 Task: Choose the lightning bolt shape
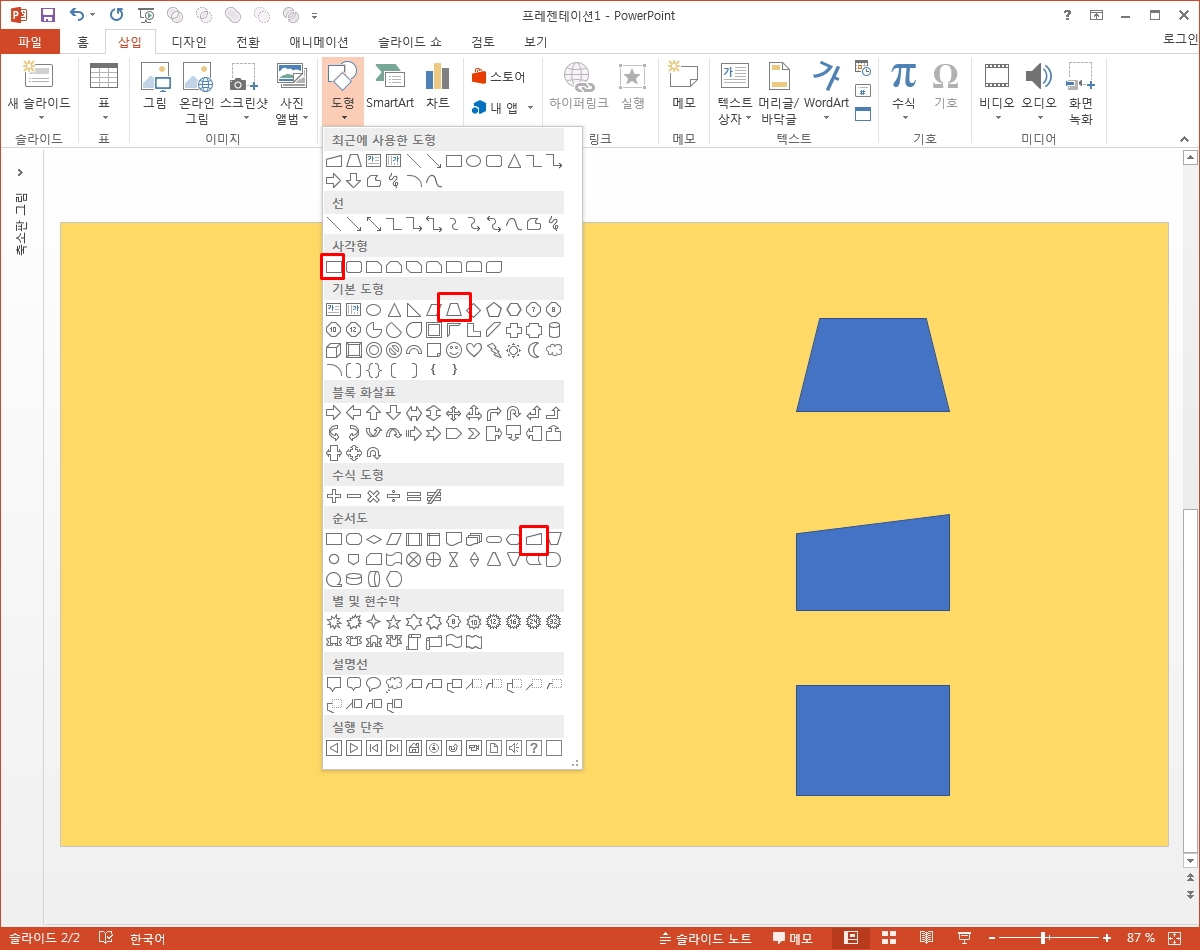point(494,350)
